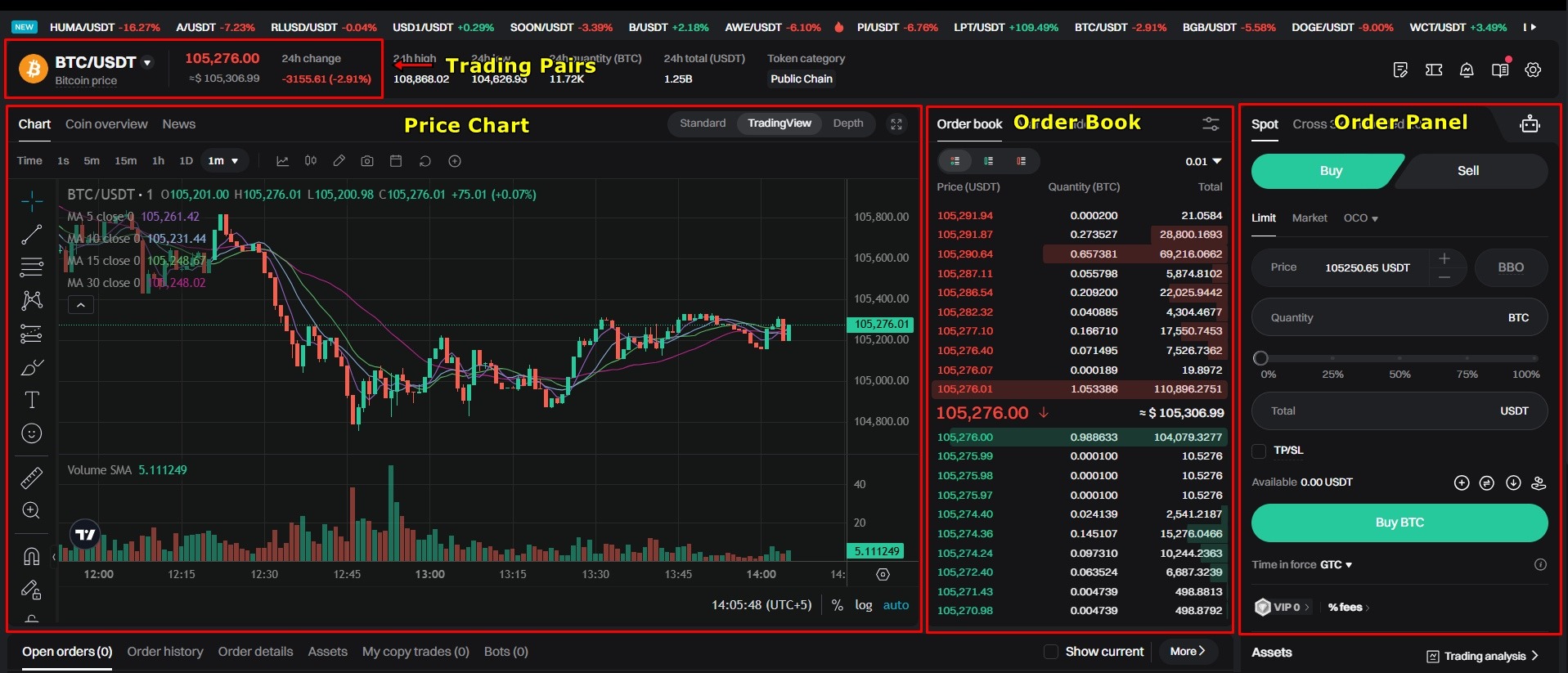Open the OCO order type dropdown
The width and height of the screenshot is (1568, 673).
point(1360,218)
